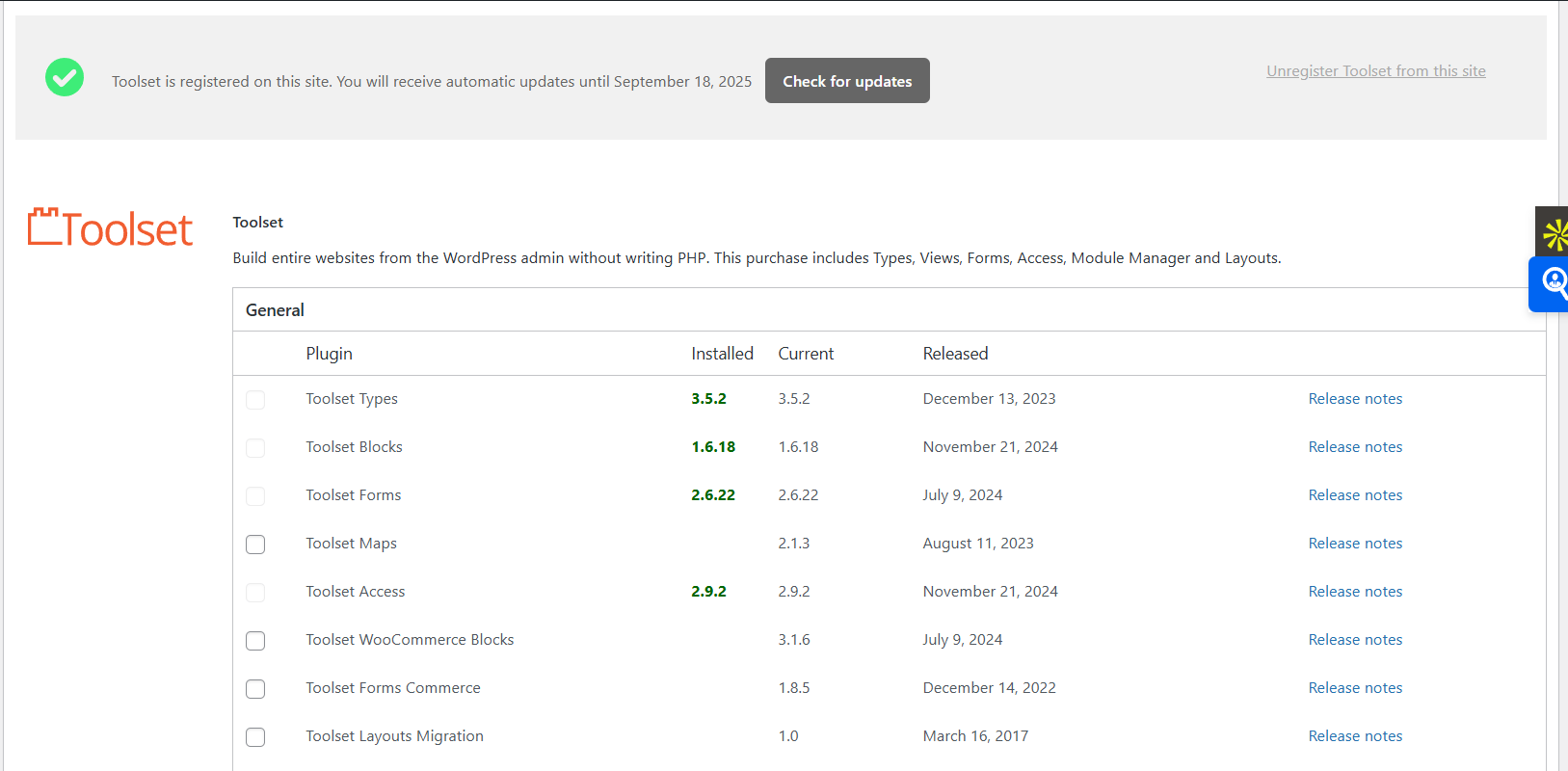Image resolution: width=1568 pixels, height=771 pixels.
Task: Select the Toolset Forms Commerce checkbox
Action: click(x=255, y=689)
